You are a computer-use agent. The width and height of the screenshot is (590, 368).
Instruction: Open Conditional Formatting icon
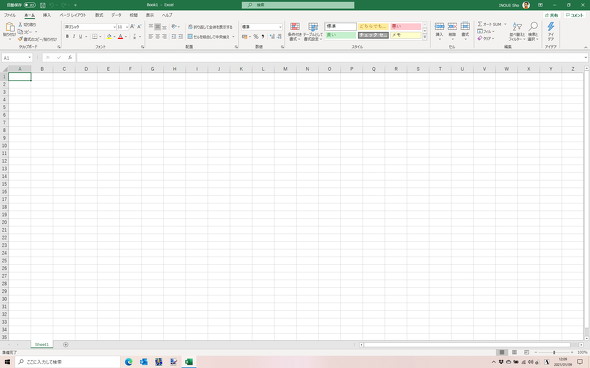[295, 27]
